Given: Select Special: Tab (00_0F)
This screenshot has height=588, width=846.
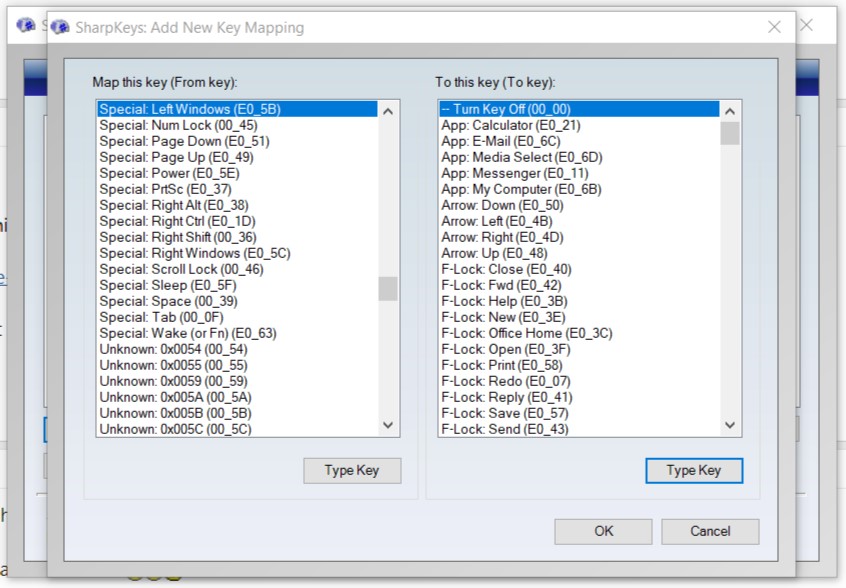Looking at the screenshot, I should (x=237, y=317).
